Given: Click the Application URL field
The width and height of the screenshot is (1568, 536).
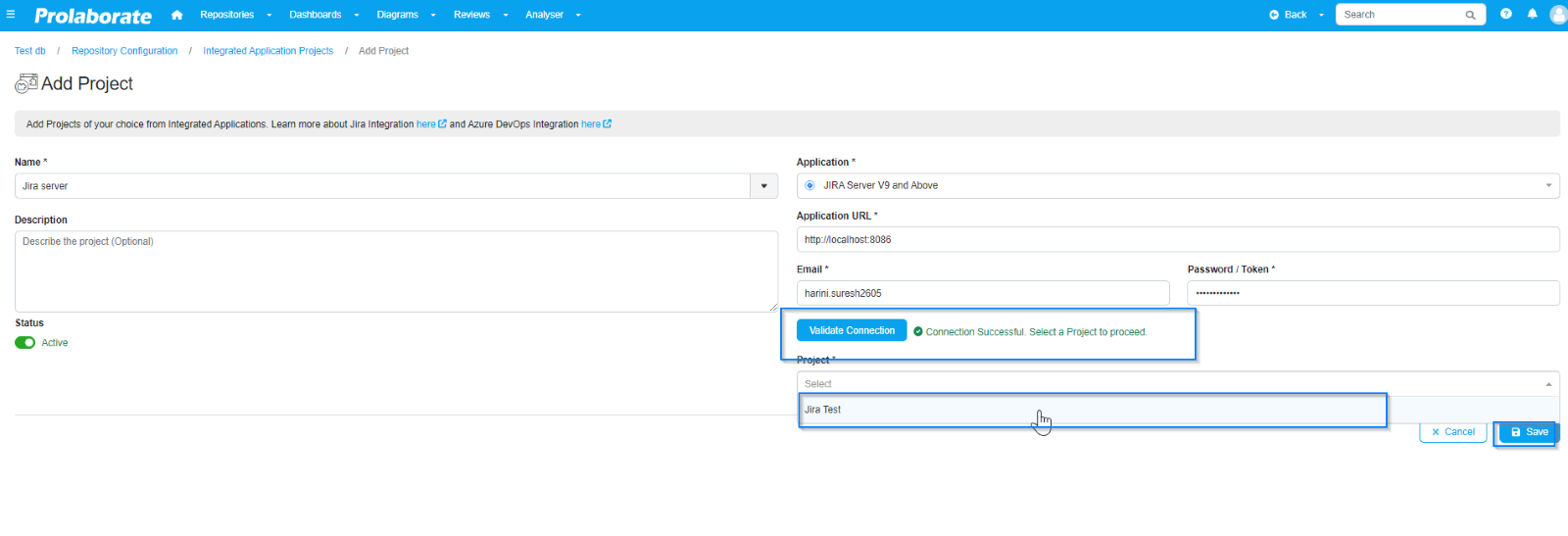Looking at the screenshot, I should pos(1178,239).
